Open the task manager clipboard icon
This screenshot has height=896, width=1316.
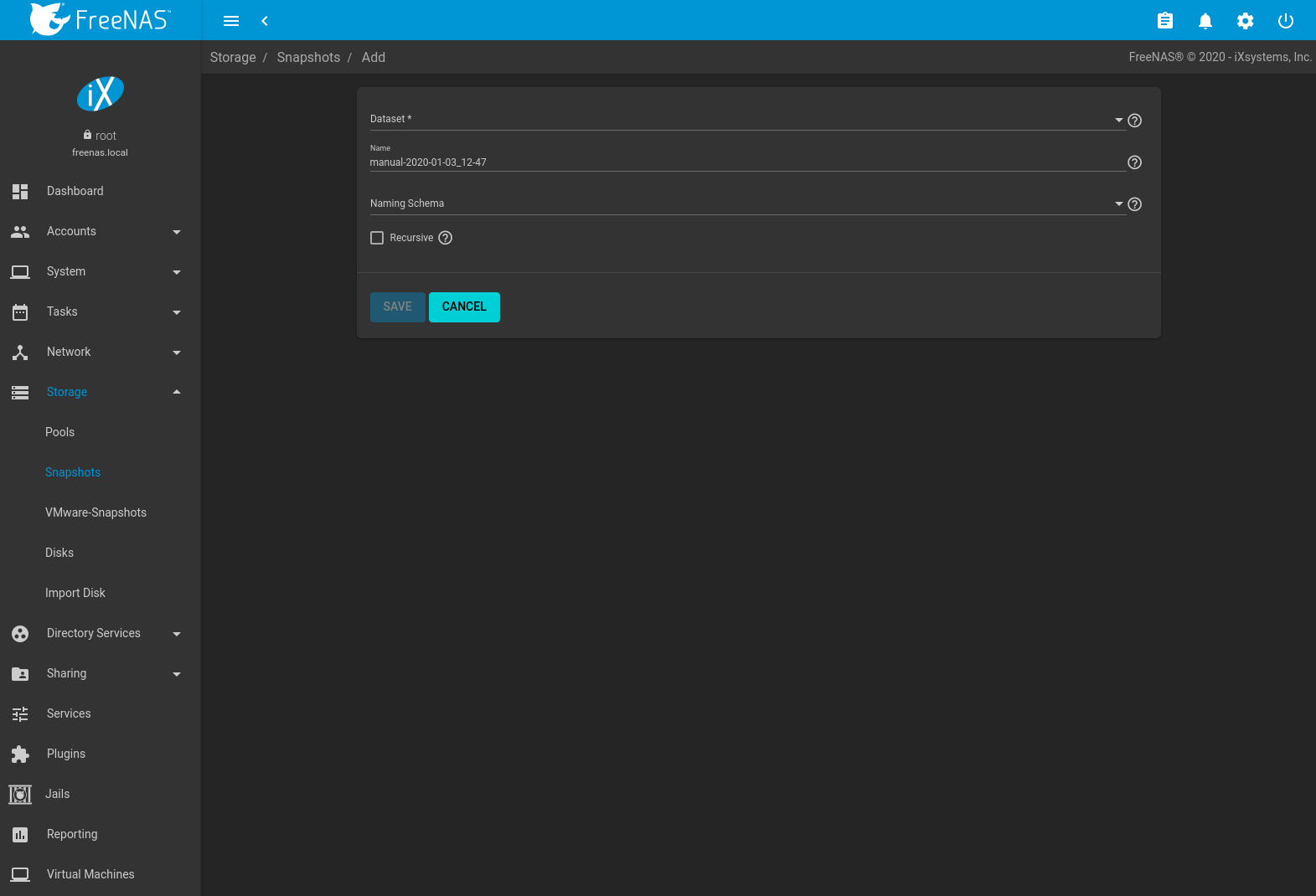click(x=1164, y=21)
